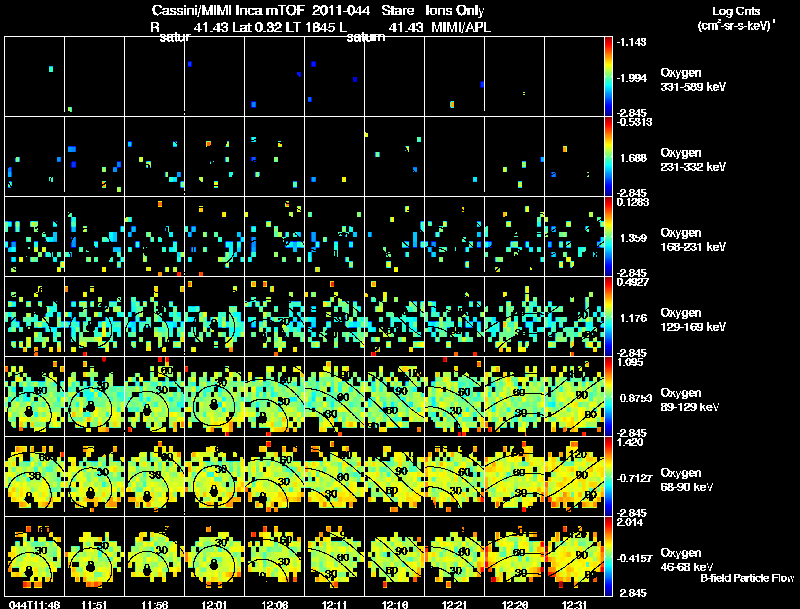Click the top row color scale bar
The image size is (800, 609).
[x=608, y=77]
